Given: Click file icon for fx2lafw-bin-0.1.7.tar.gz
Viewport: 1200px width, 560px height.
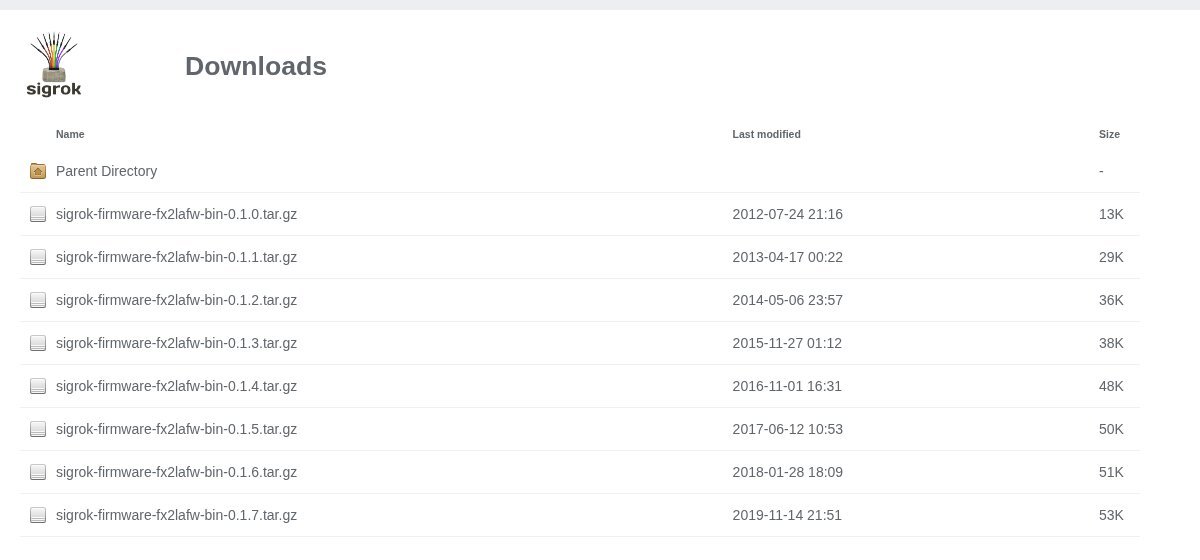Looking at the screenshot, I should (38, 515).
